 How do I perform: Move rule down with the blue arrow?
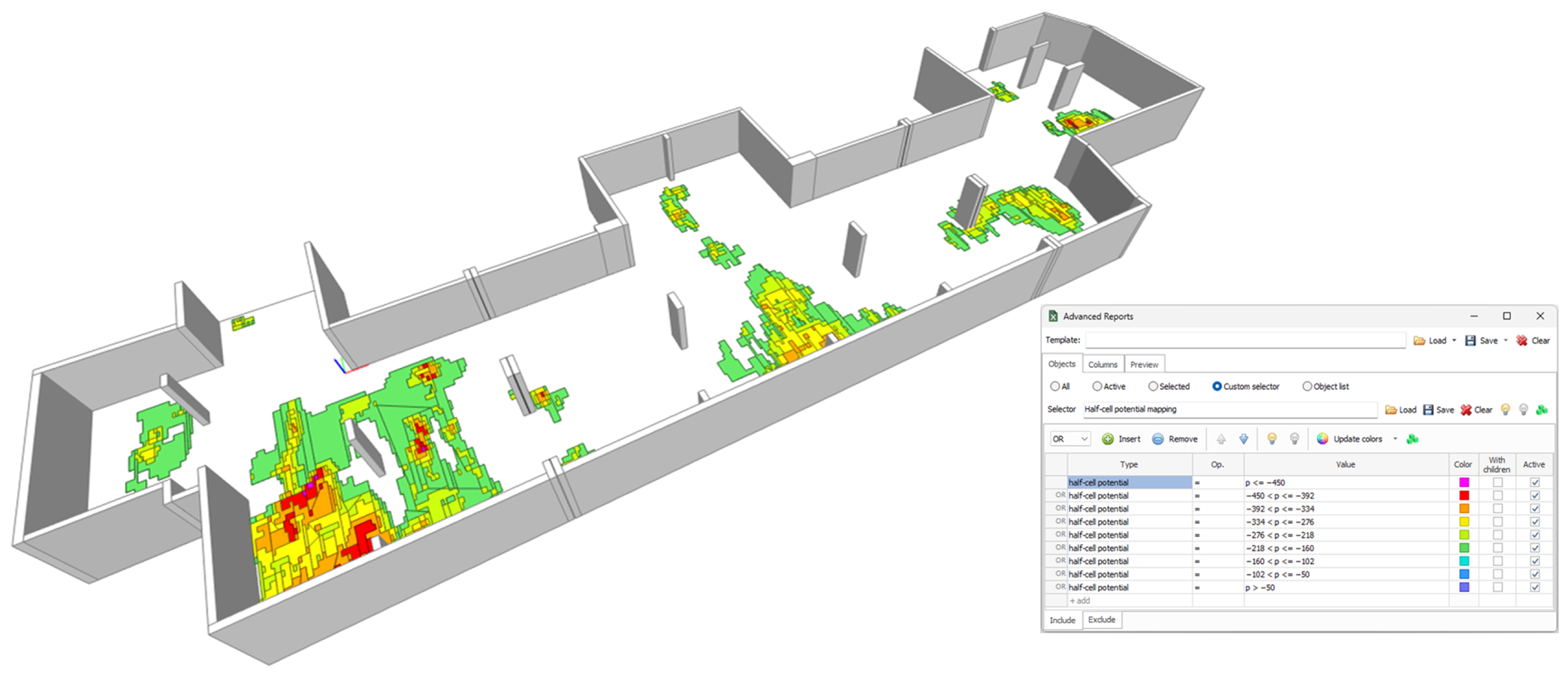[x=1244, y=439]
